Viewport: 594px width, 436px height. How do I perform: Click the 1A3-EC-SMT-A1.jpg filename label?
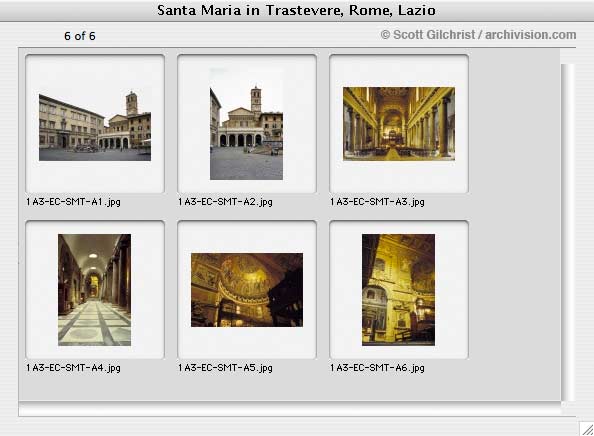[x=73, y=202]
